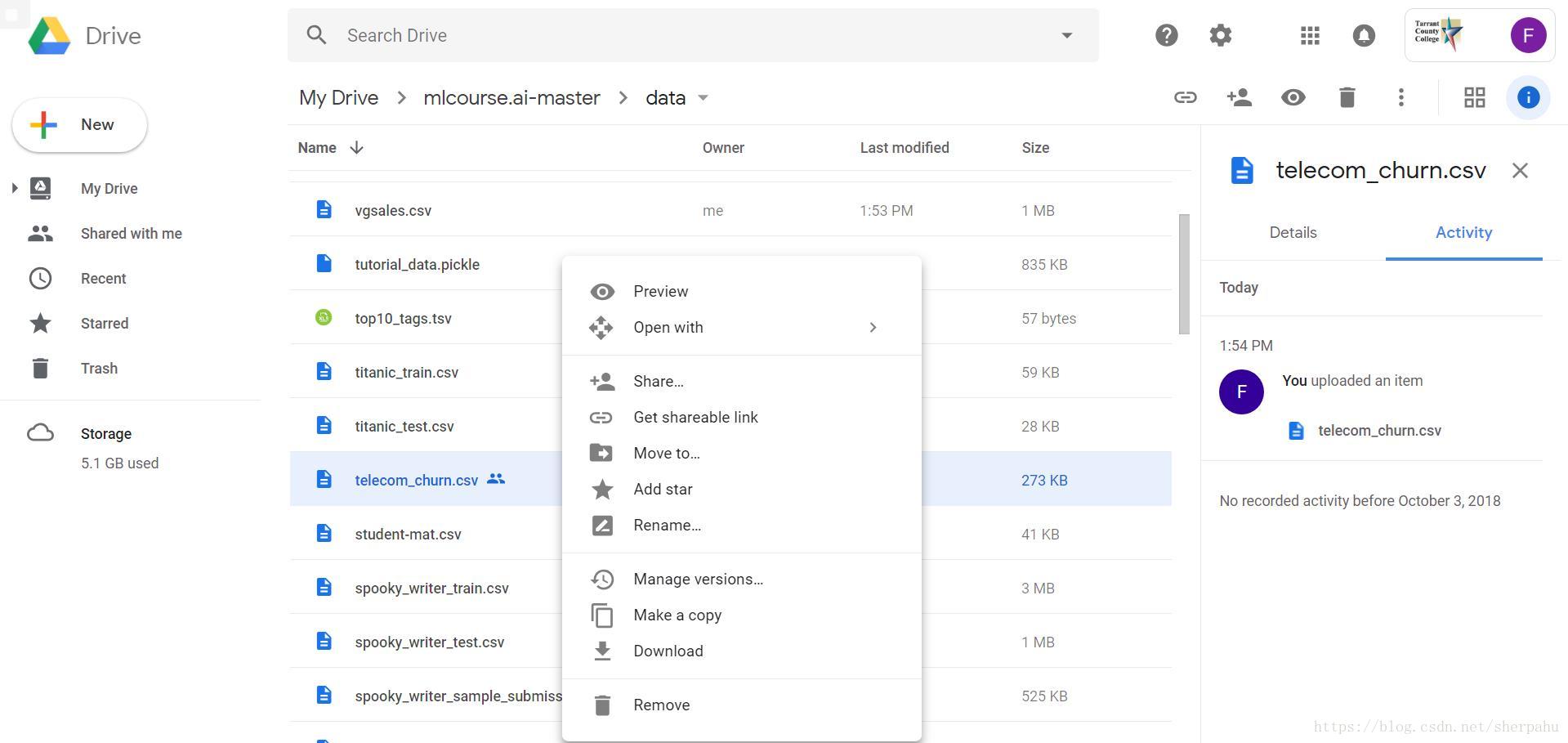The image size is (1568, 743).
Task: Expand the data folder breadcrumb dropdown
Action: point(703,98)
